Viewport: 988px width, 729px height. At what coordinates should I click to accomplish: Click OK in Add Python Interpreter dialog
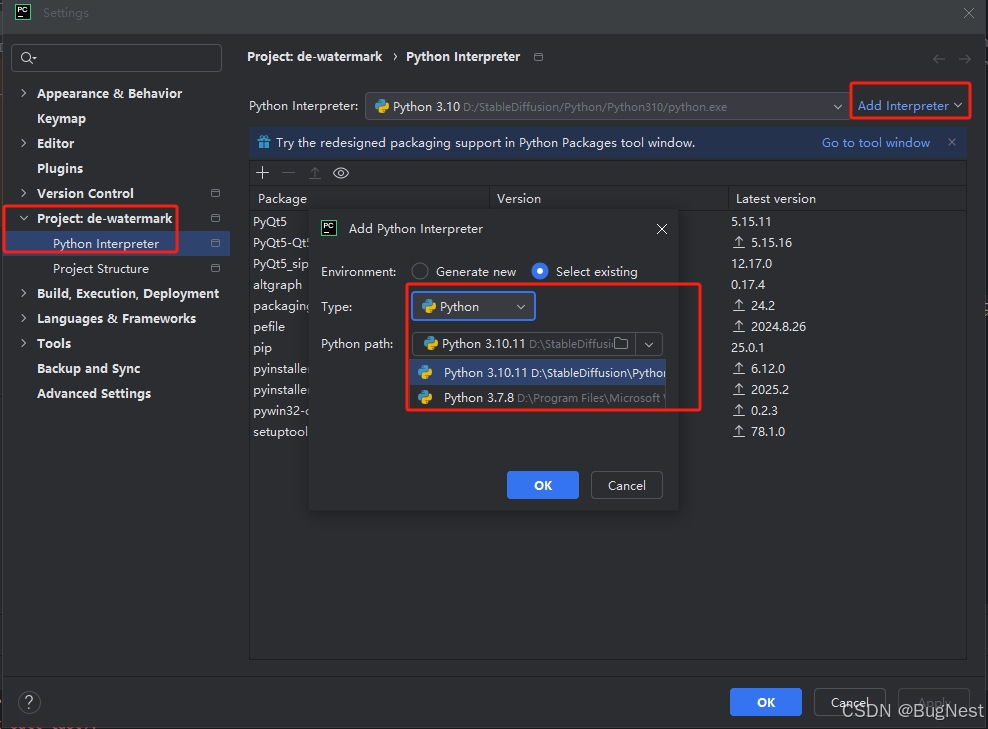pos(543,485)
